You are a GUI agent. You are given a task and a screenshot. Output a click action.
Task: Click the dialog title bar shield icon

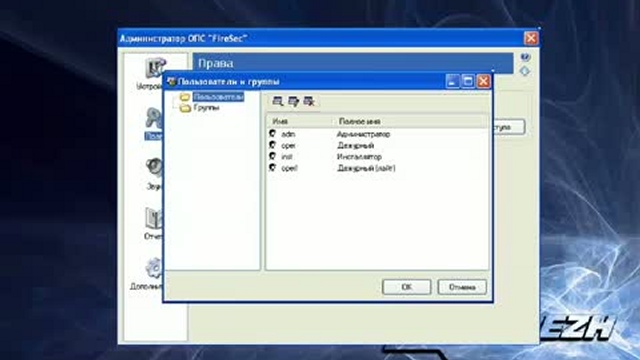[171, 82]
